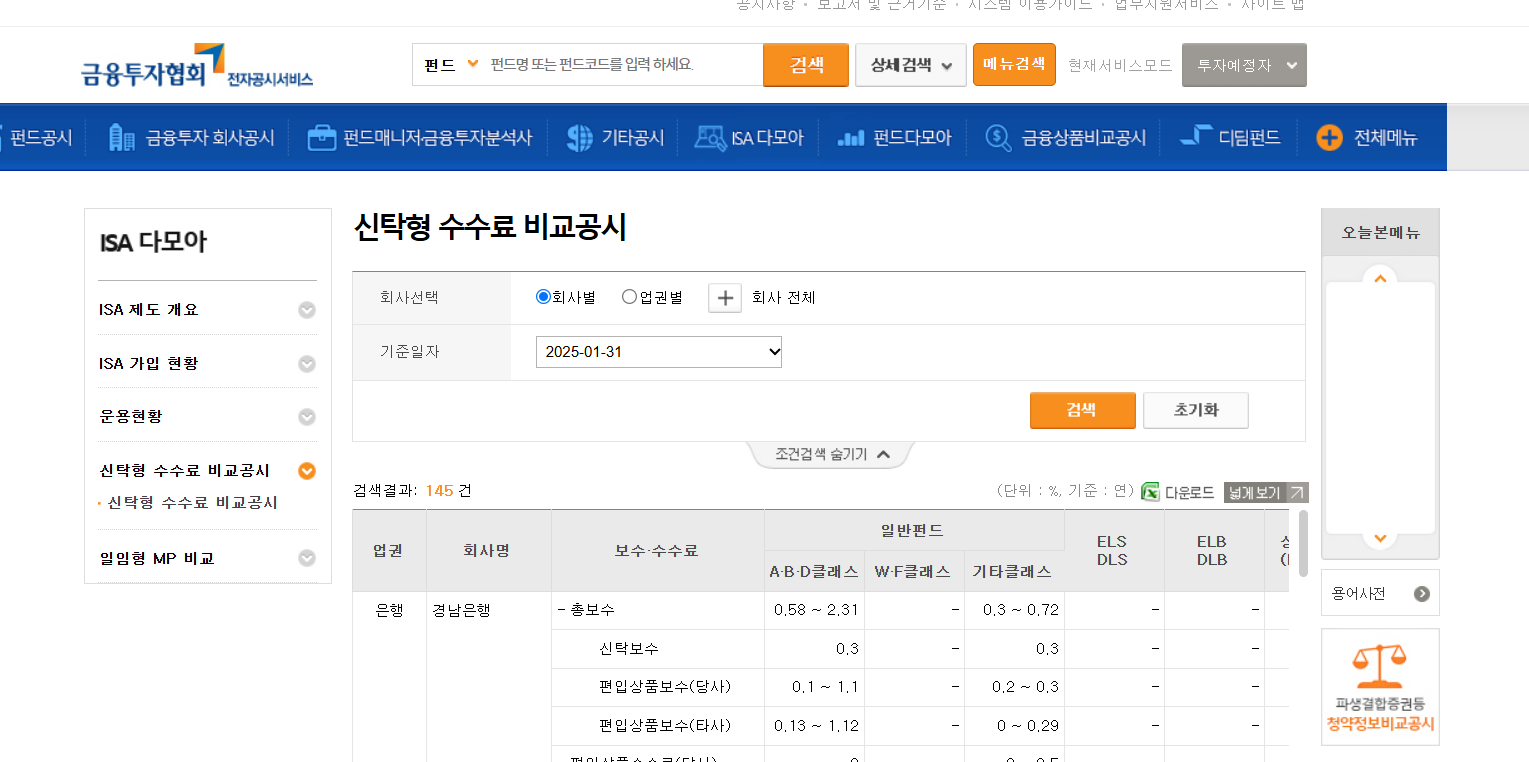The image size is (1529, 762).
Task: Click the 다운로드 link
Action: (1189, 493)
